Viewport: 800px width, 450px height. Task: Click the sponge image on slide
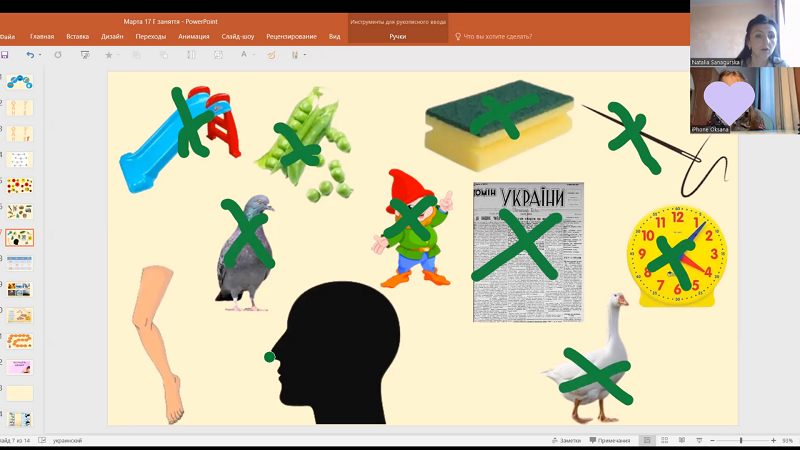point(499,125)
